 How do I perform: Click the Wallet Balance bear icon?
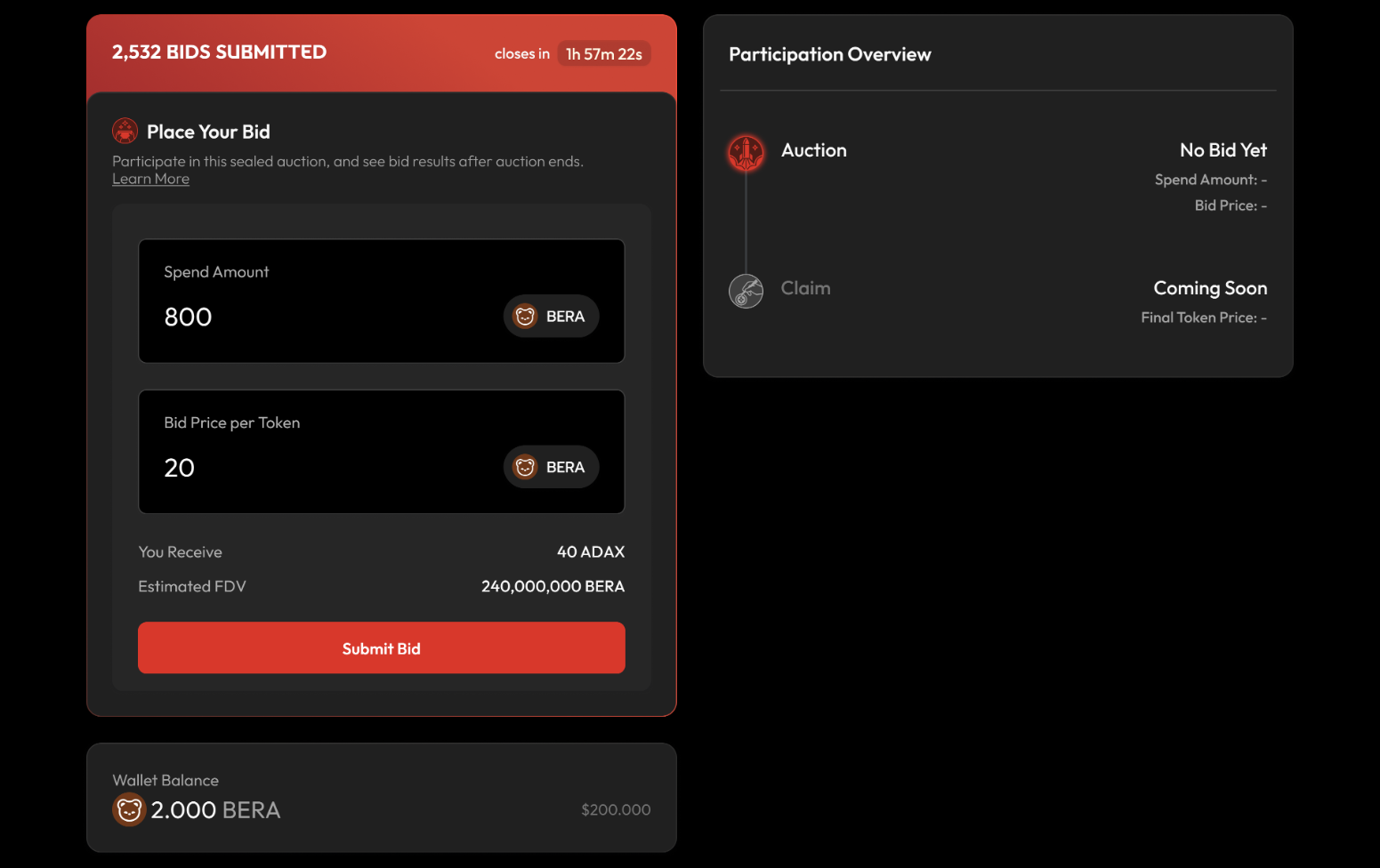tap(129, 810)
